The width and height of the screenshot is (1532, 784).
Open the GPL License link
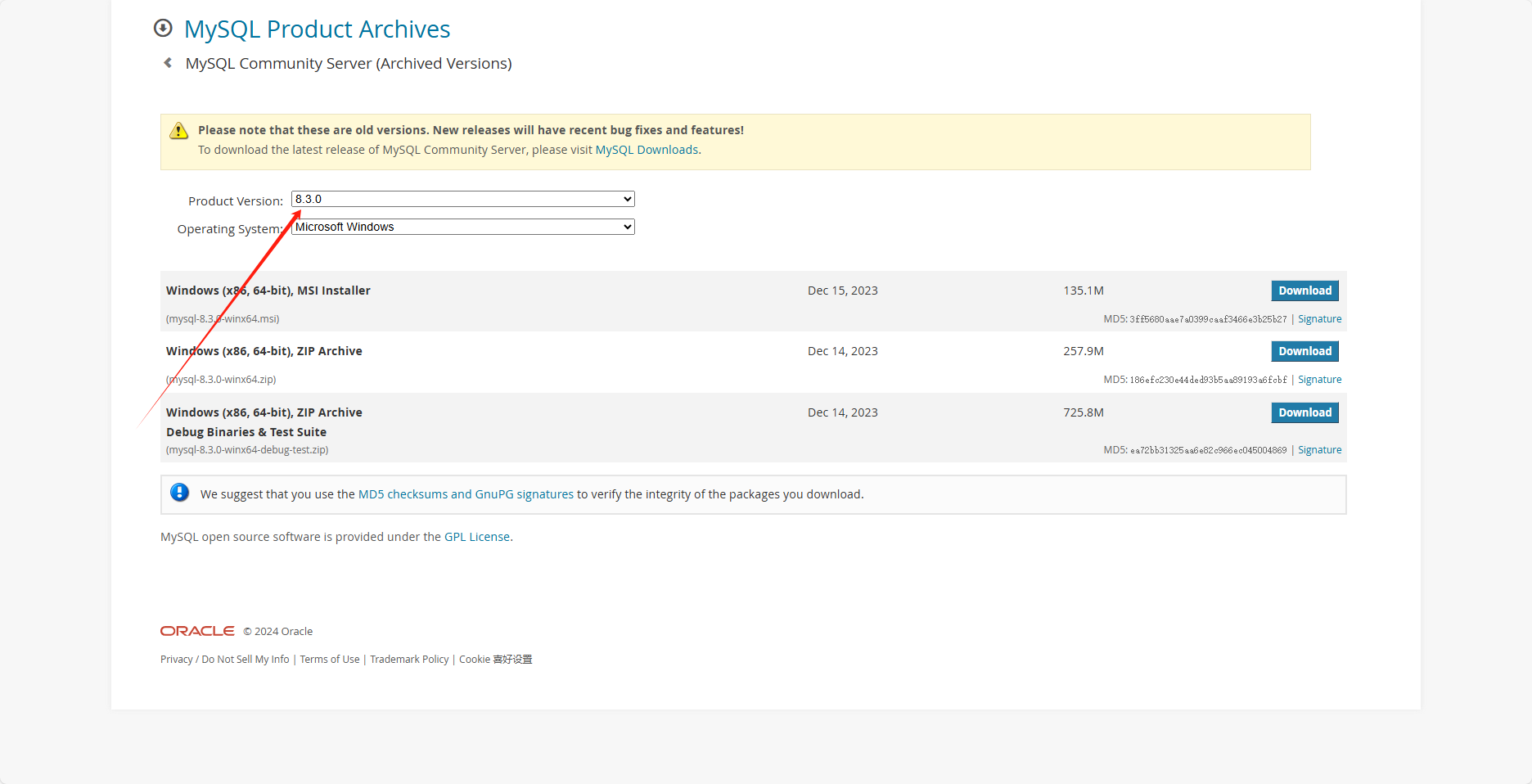tap(477, 537)
